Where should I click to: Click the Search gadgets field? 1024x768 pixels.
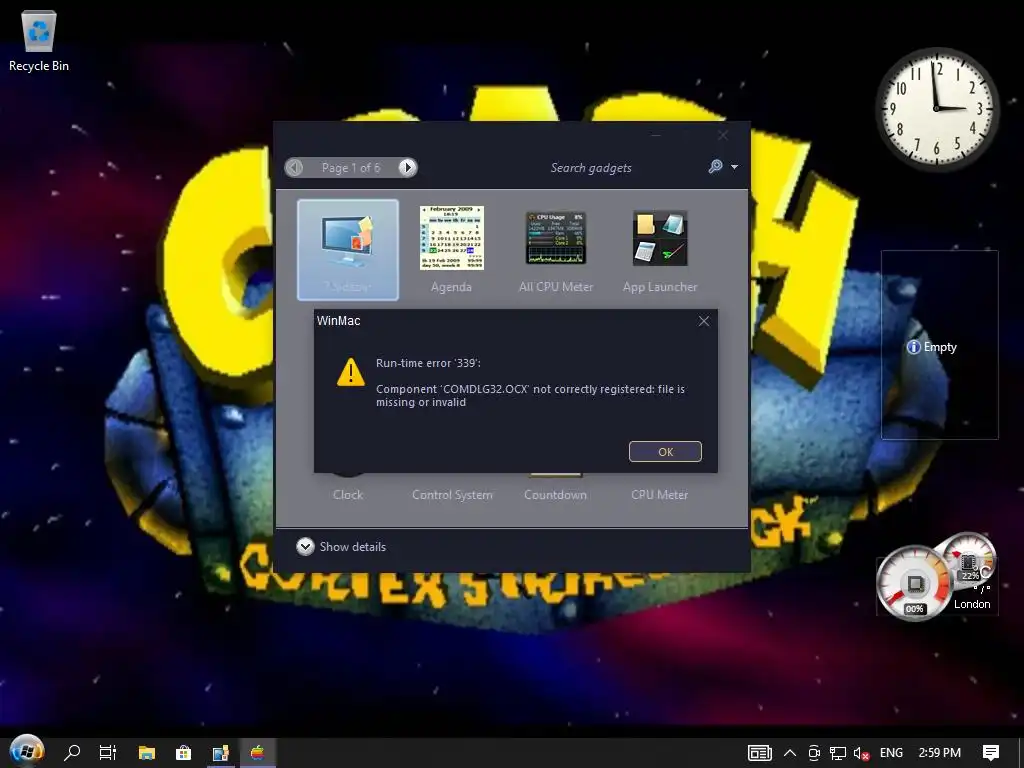pos(591,168)
